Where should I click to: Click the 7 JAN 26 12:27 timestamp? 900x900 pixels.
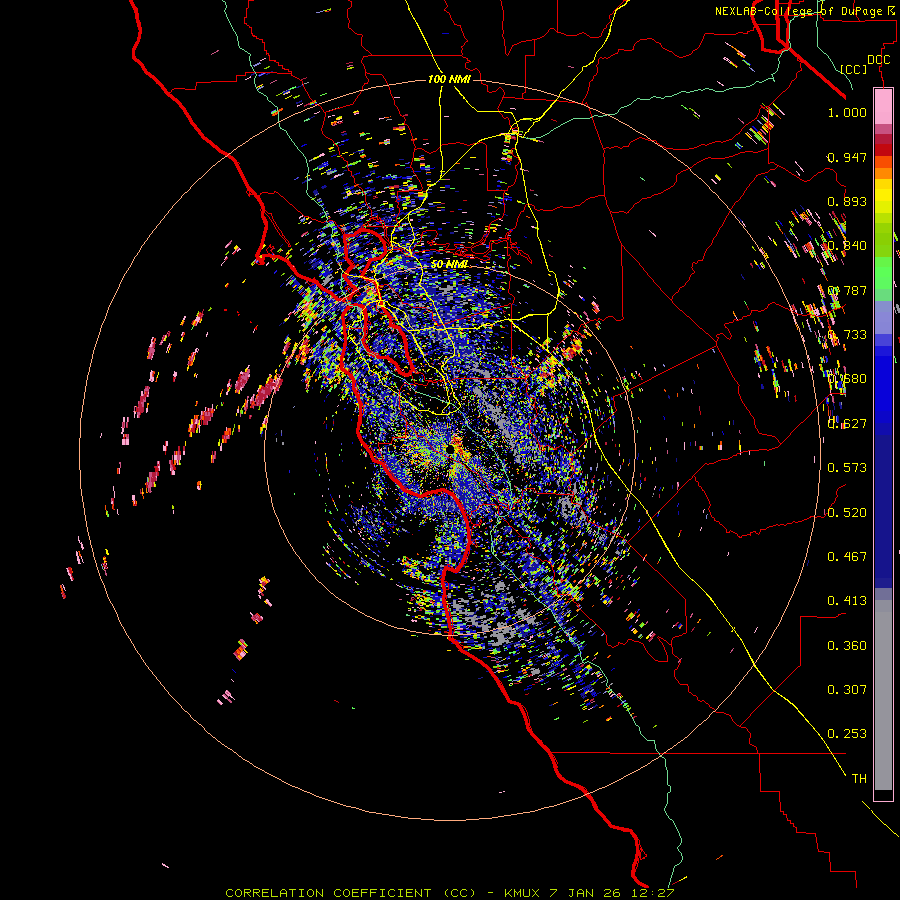point(611,893)
